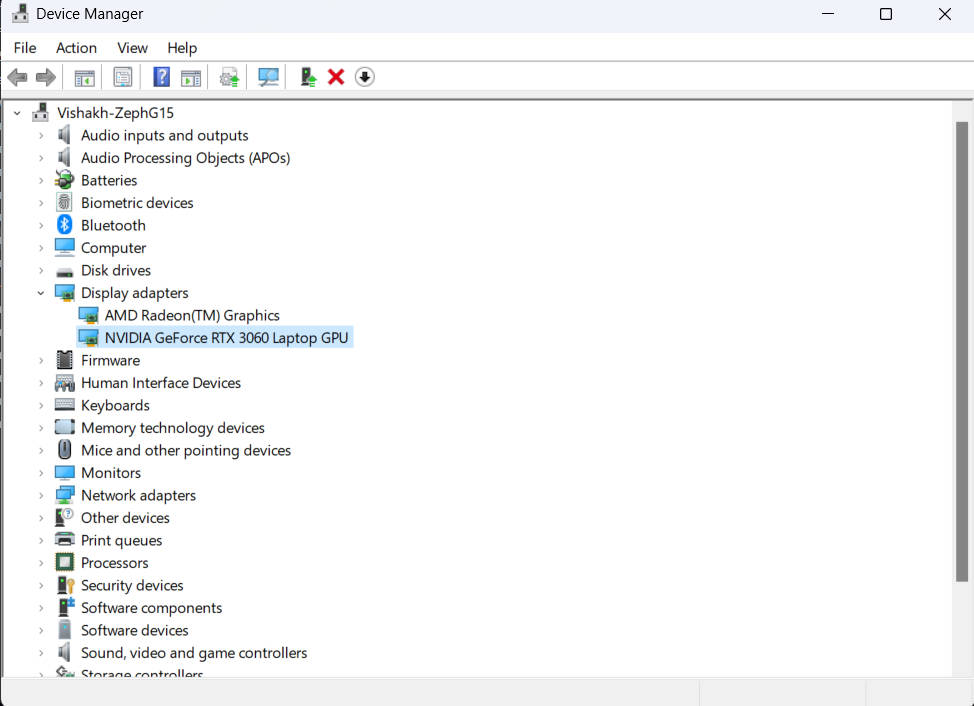This screenshot has height=706, width=974.
Task: Toggle the console tree pane
Action: 84,77
